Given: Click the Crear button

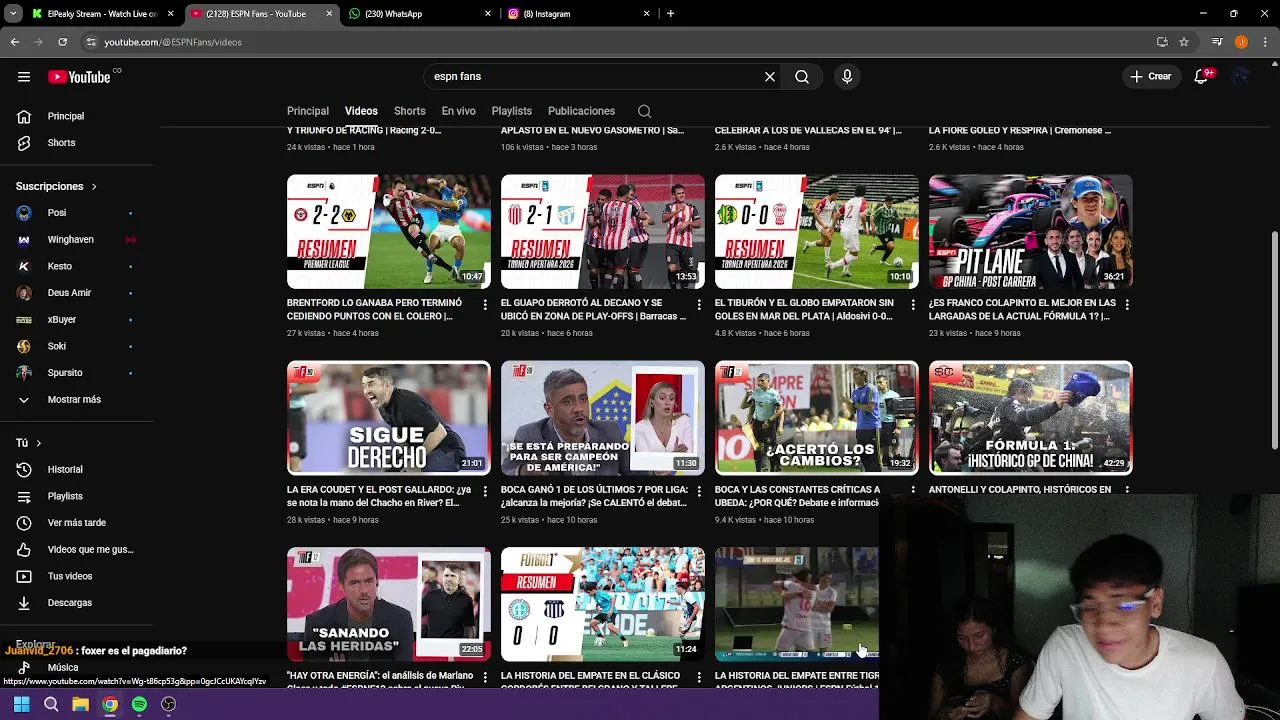Looking at the screenshot, I should (1150, 76).
